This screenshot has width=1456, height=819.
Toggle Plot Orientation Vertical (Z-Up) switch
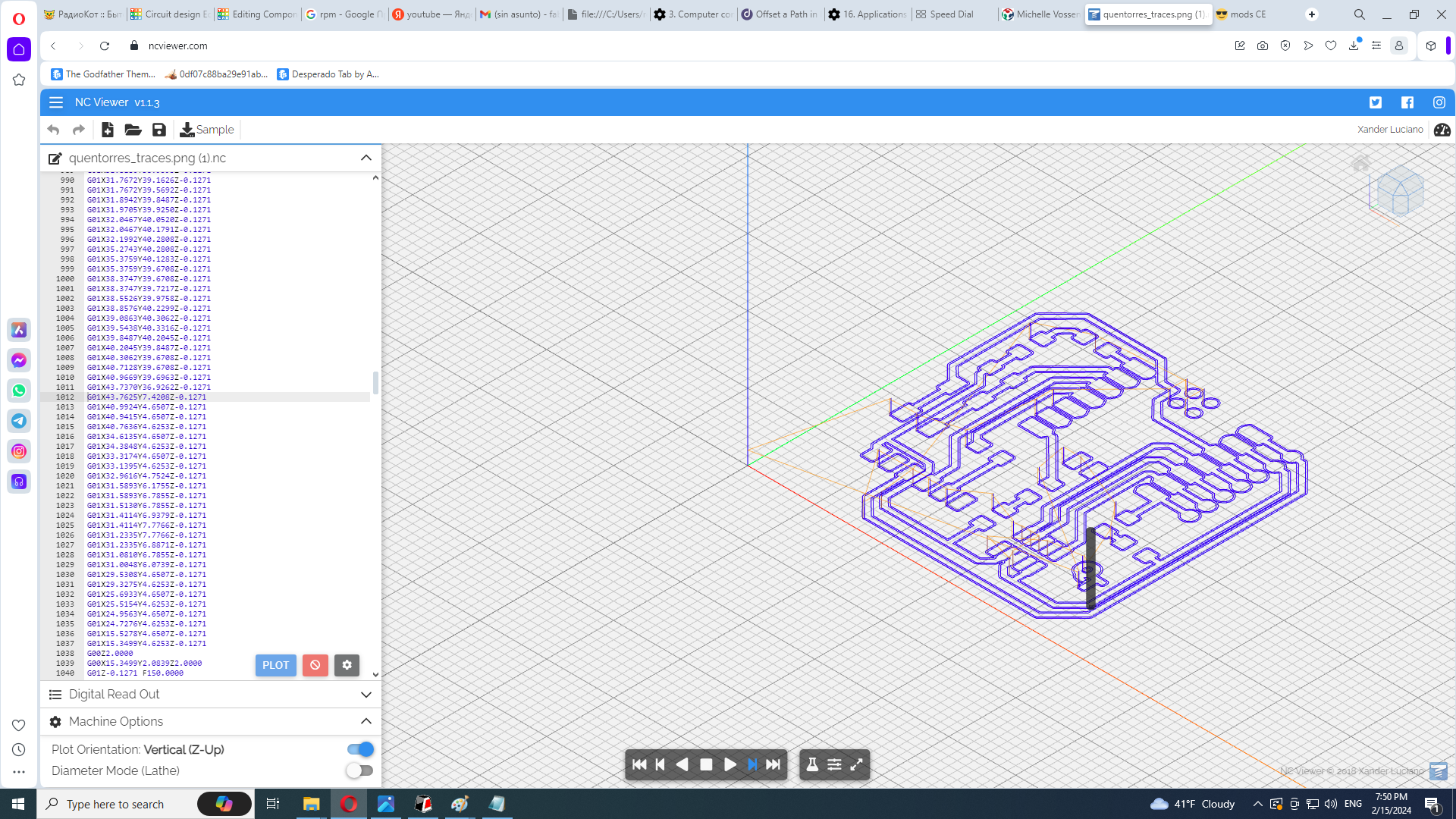pos(360,749)
